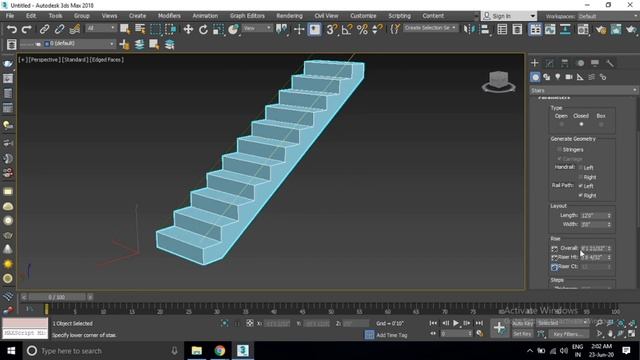Screen dimensions: 640x360
Task: Open the Animation menu
Action: (205, 16)
